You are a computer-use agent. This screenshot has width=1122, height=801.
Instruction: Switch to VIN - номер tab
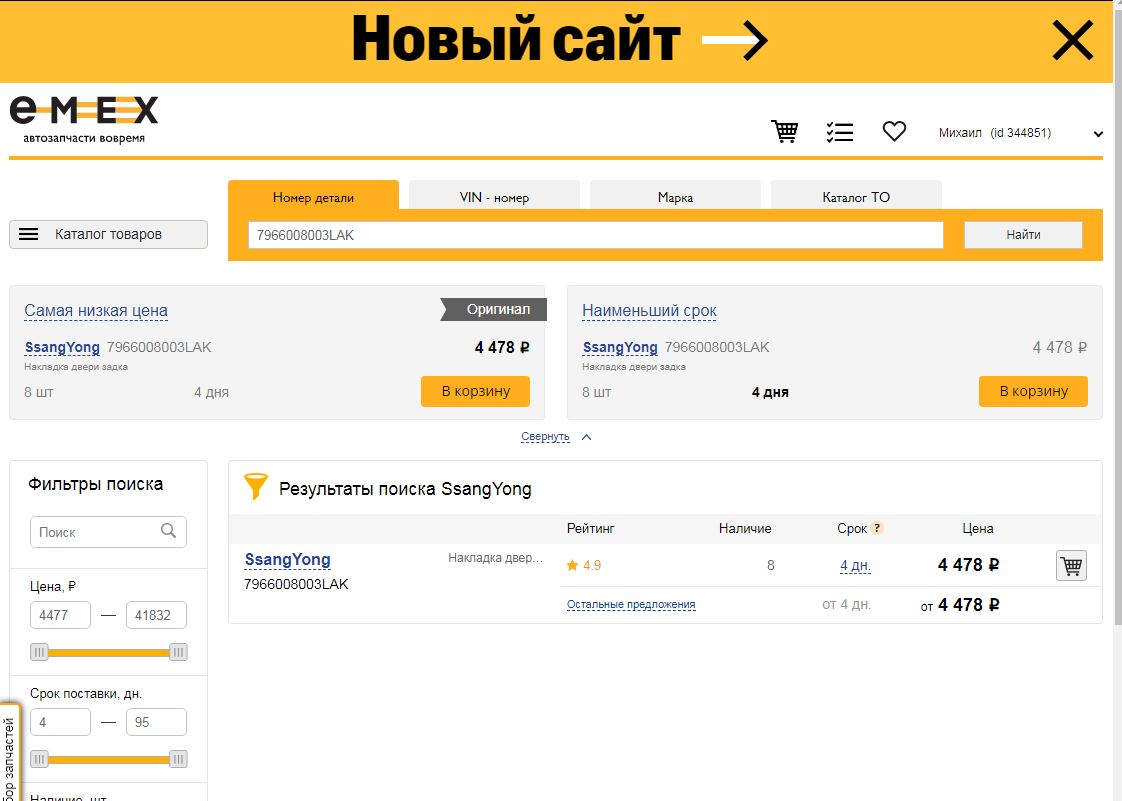tap(494, 197)
